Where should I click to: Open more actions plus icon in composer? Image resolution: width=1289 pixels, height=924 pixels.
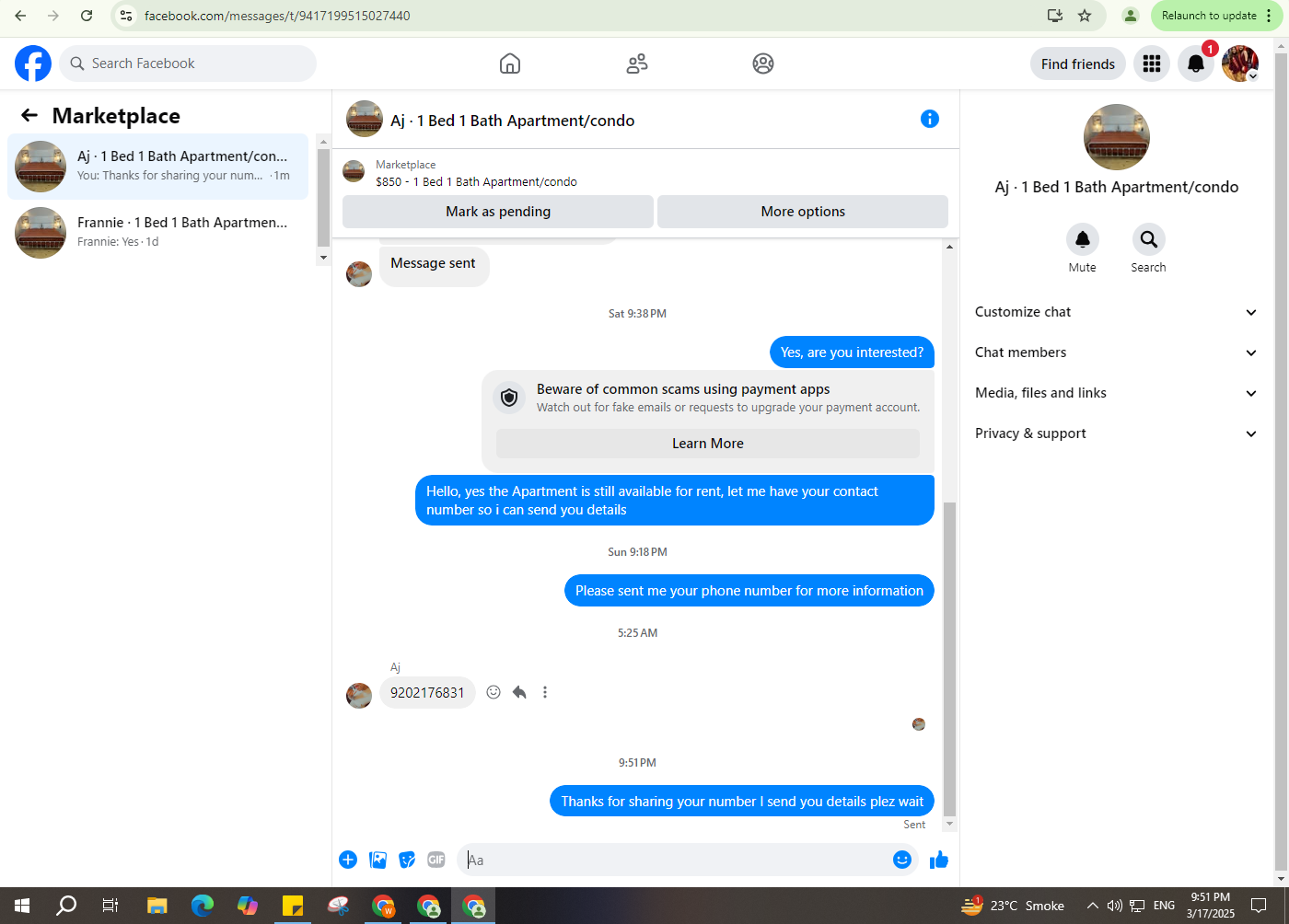coord(348,860)
